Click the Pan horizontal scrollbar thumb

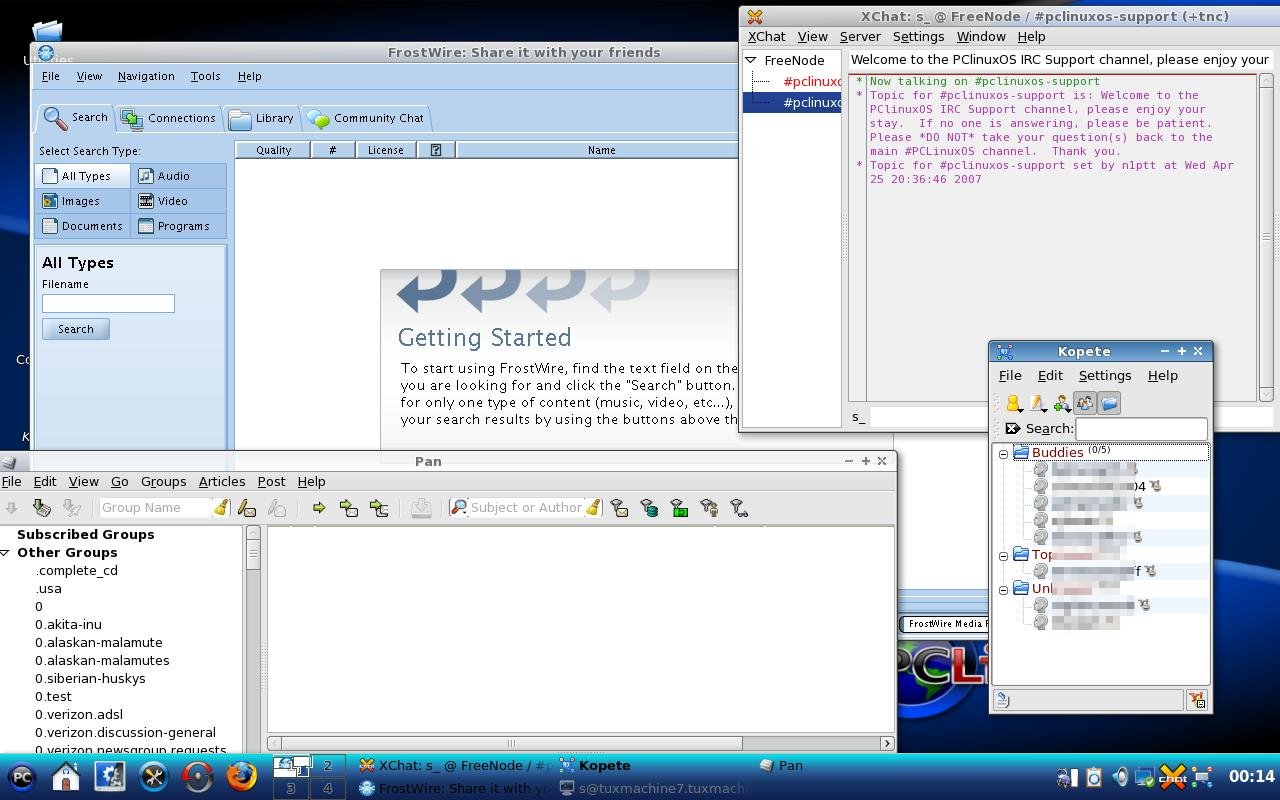point(511,743)
